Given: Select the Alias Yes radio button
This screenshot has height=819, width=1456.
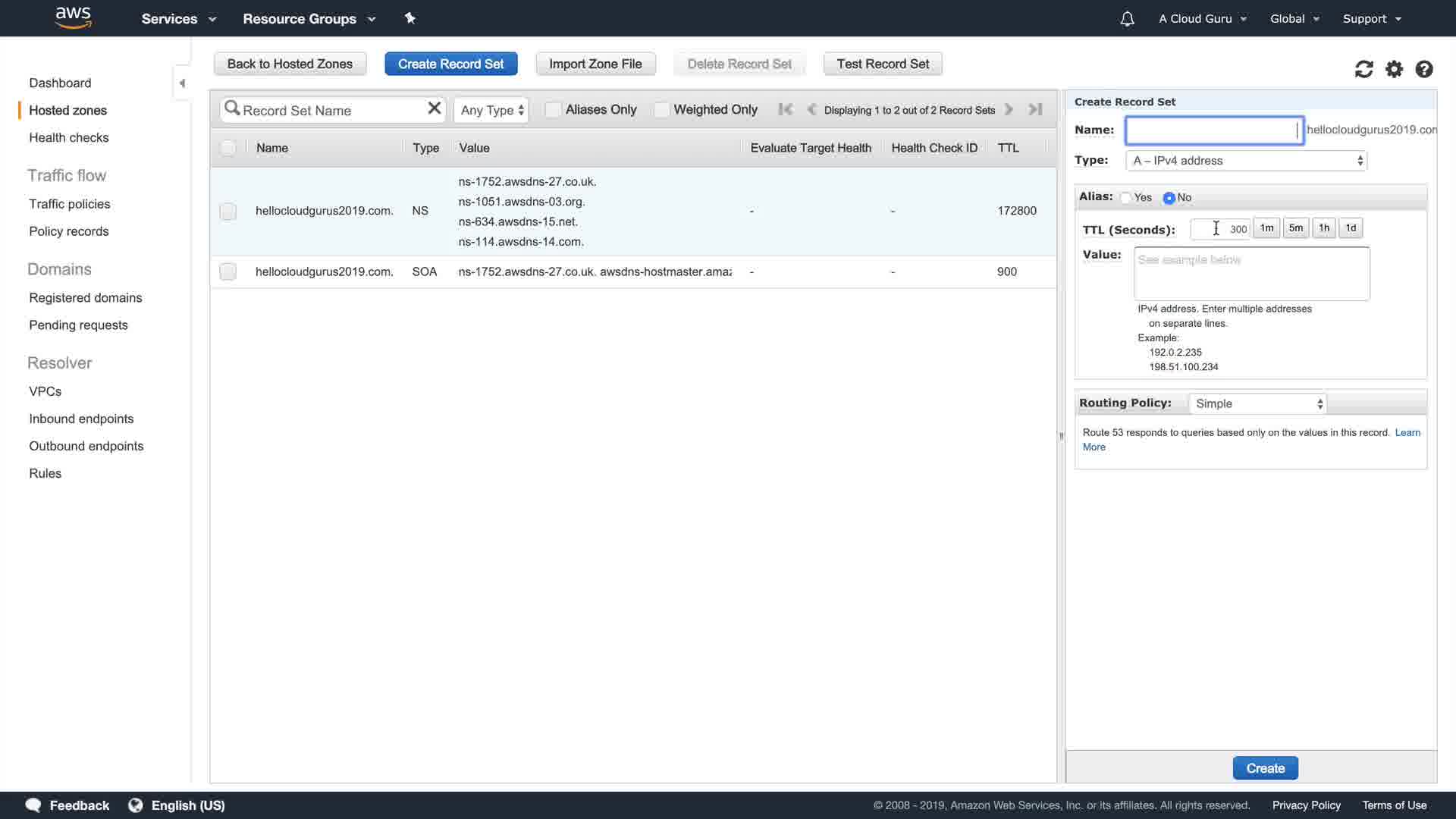Looking at the screenshot, I should pos(1126,198).
